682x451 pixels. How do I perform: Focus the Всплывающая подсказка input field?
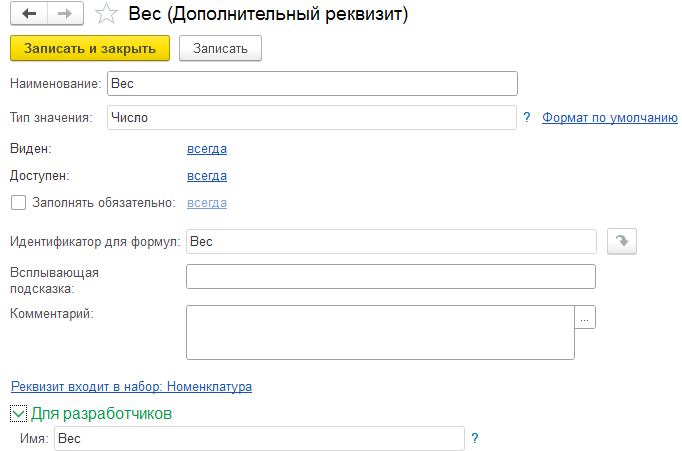pyautogui.click(x=390, y=276)
